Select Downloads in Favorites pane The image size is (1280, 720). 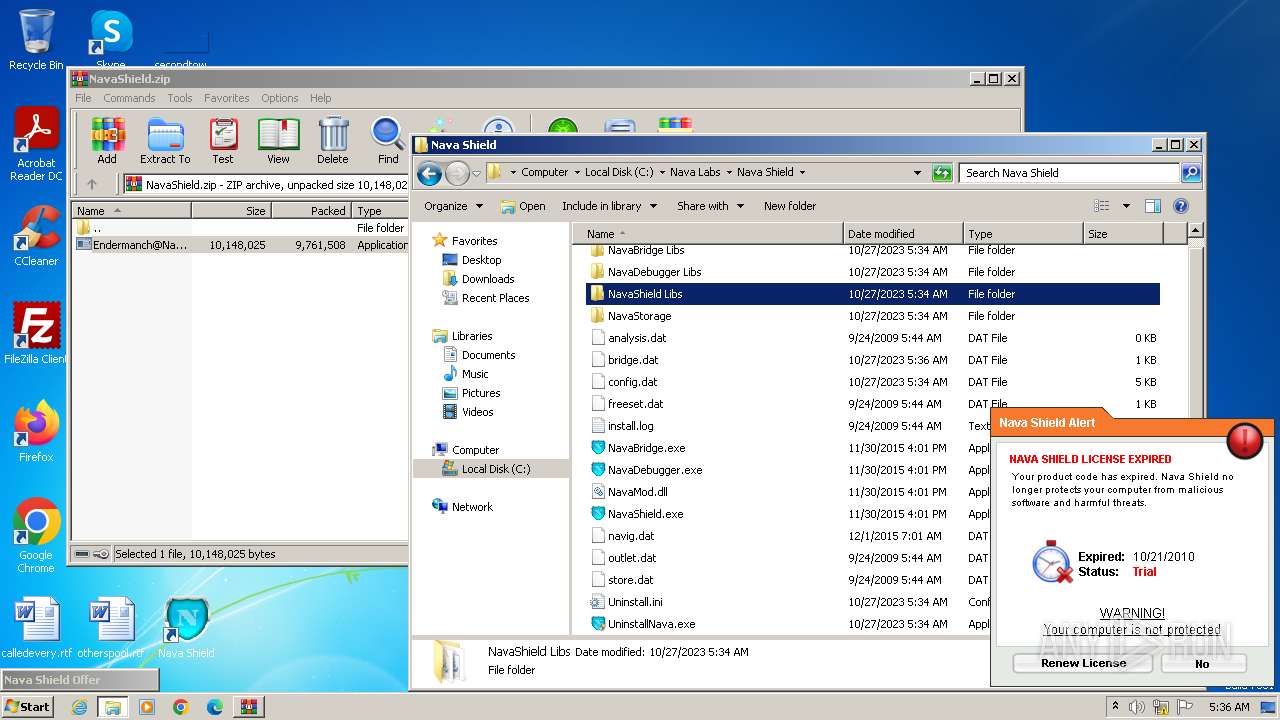pyautogui.click(x=488, y=279)
